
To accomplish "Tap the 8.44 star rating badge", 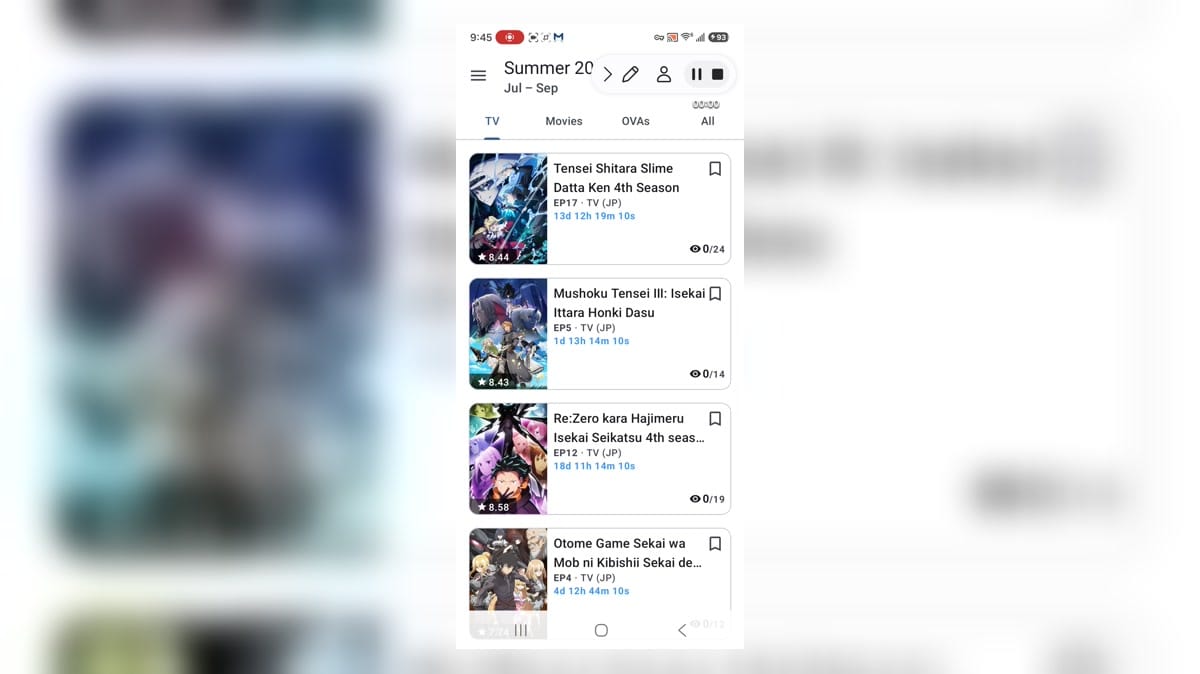I will click(493, 257).
